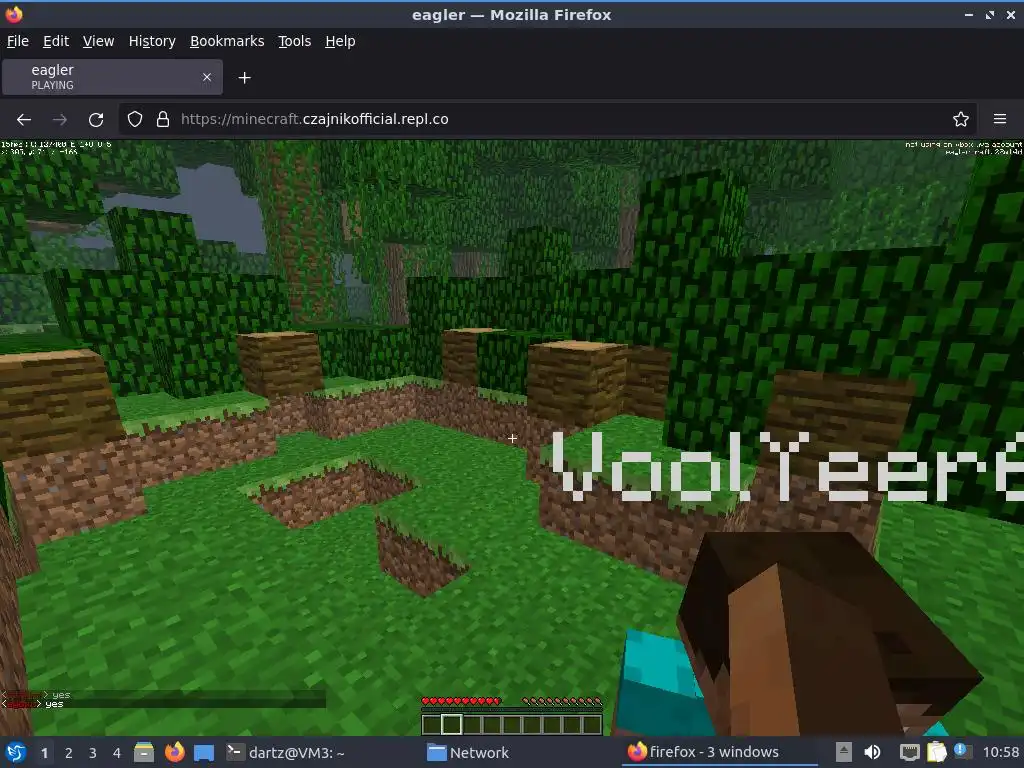The height and width of the screenshot is (768, 1024).
Task: Select the eagler PLAYING tab
Action: [x=112, y=77]
